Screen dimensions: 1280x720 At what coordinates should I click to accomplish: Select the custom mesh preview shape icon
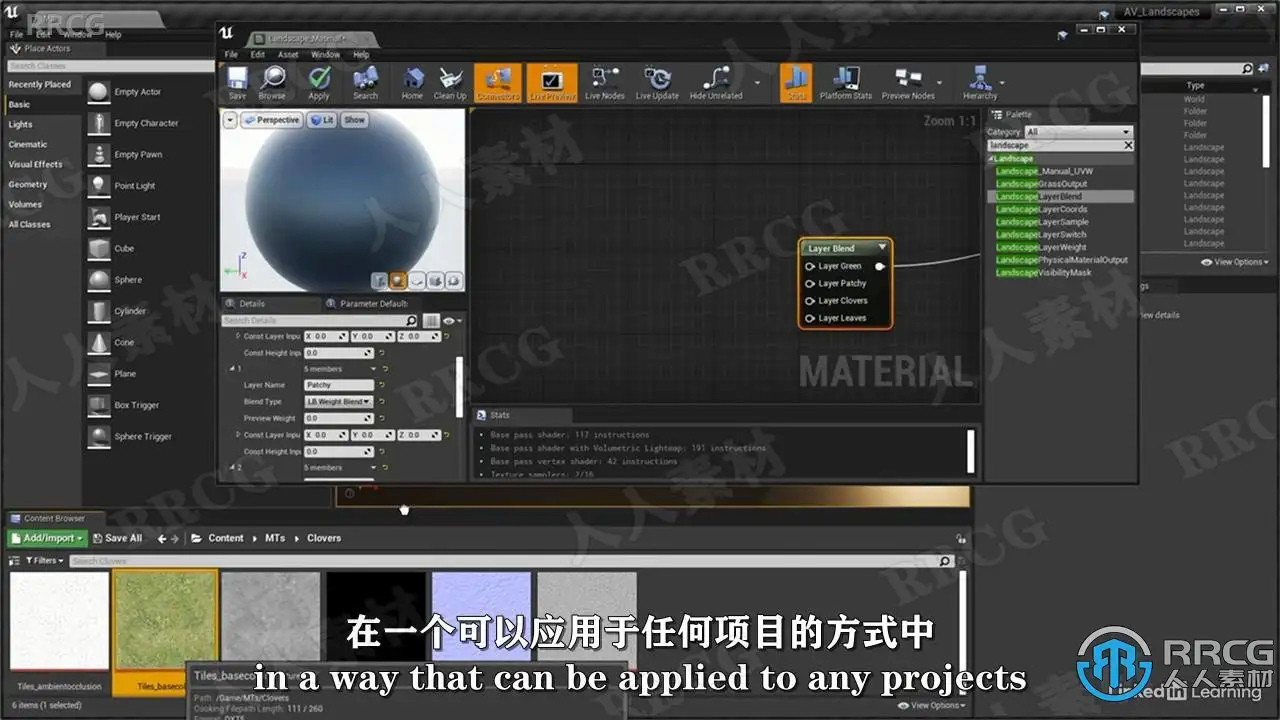point(455,281)
